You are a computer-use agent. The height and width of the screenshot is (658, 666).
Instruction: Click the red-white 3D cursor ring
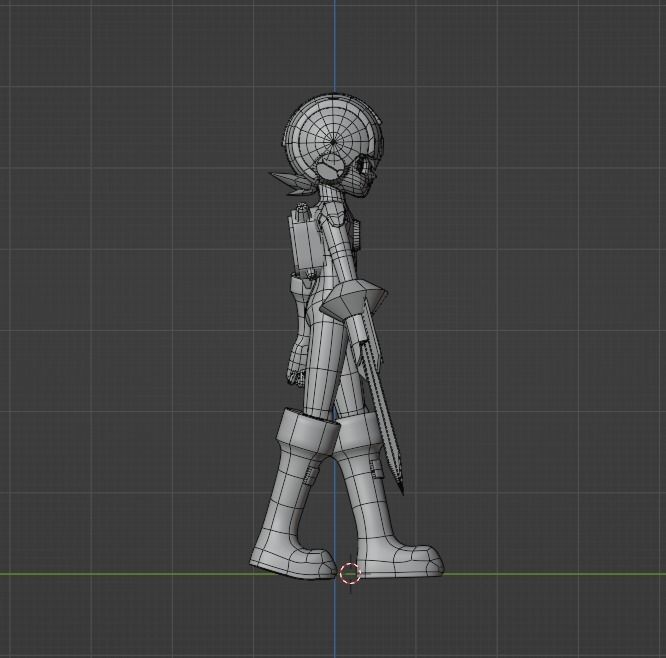coord(350,573)
